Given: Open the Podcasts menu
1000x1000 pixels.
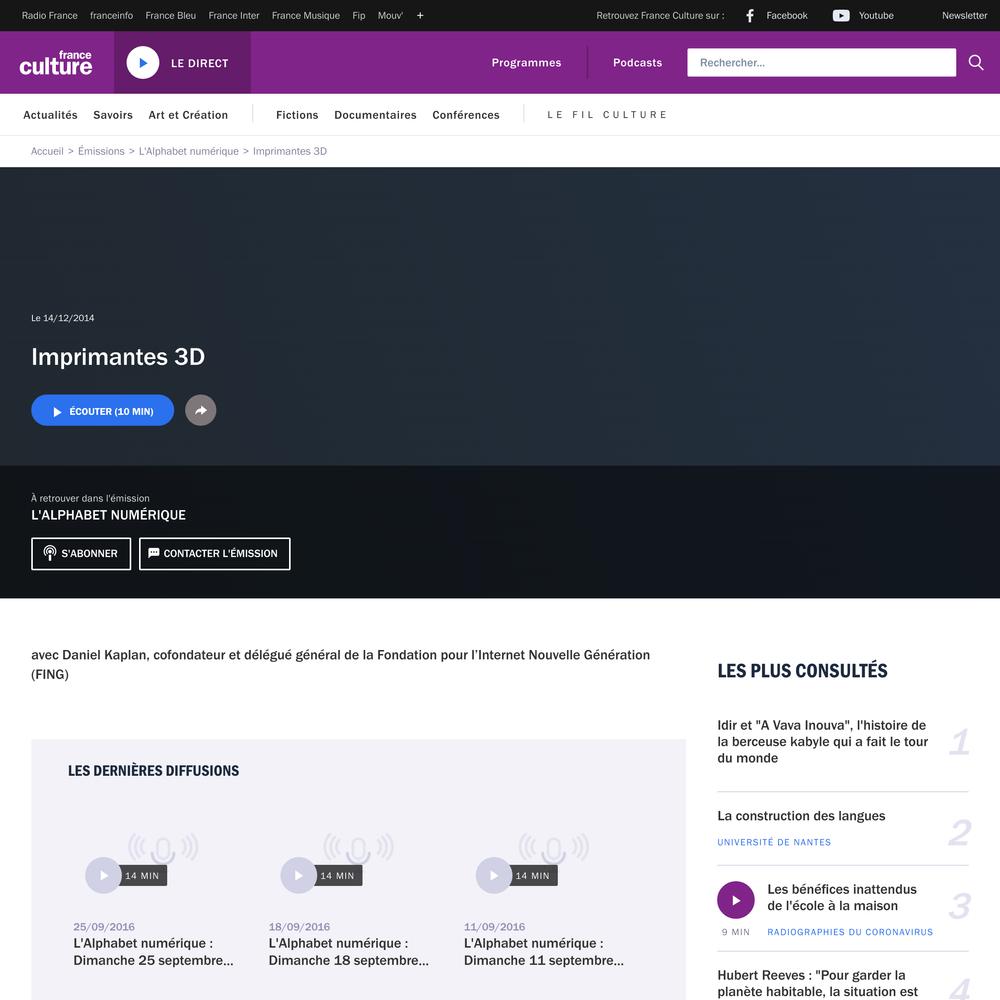Looking at the screenshot, I should (637, 62).
